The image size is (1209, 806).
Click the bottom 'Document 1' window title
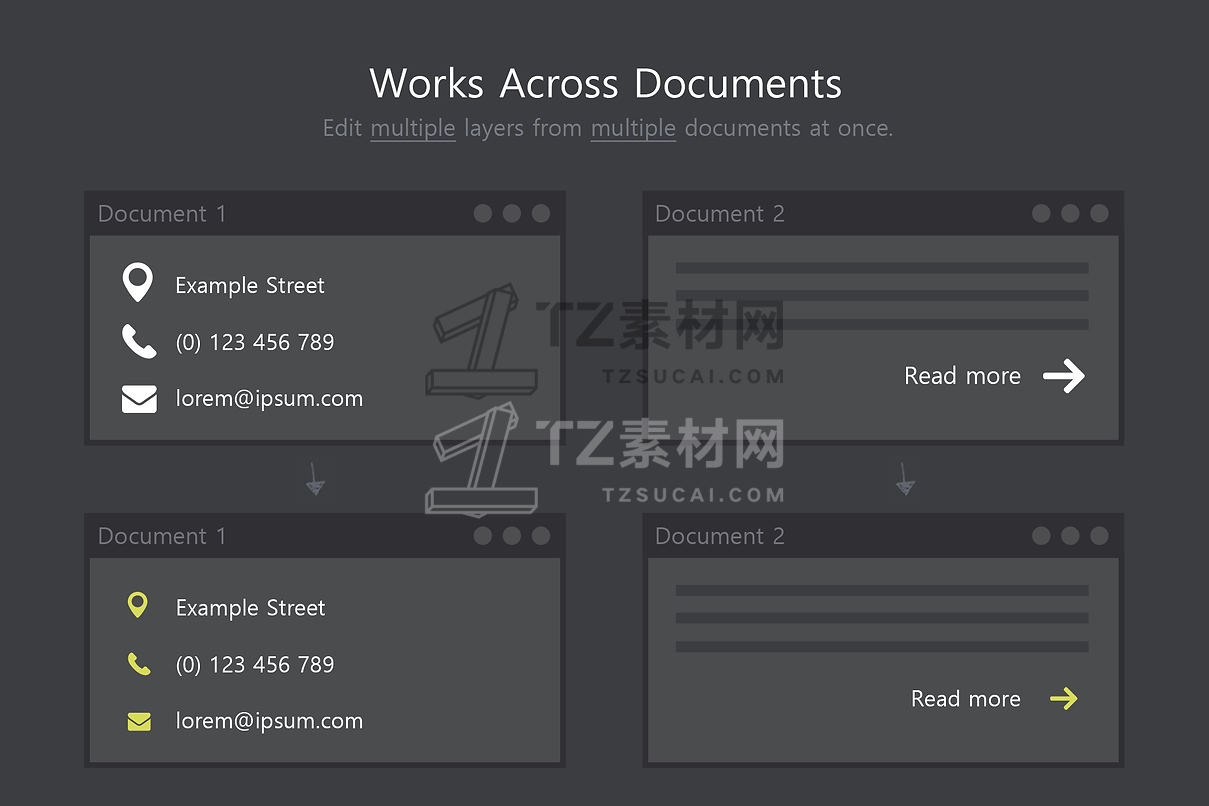[162, 536]
